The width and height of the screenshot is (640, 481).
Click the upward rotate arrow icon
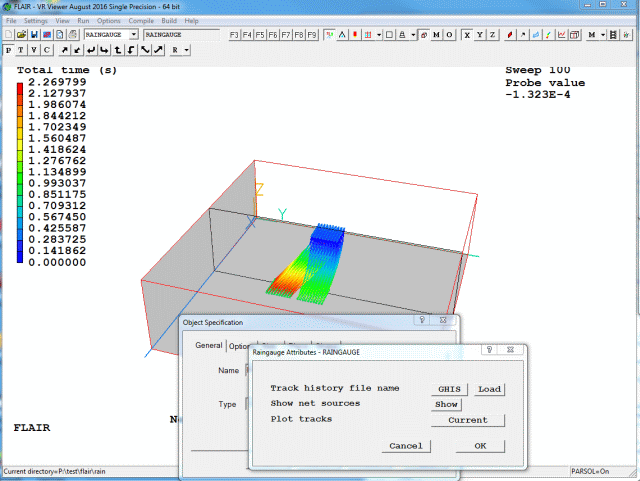(x=118, y=49)
